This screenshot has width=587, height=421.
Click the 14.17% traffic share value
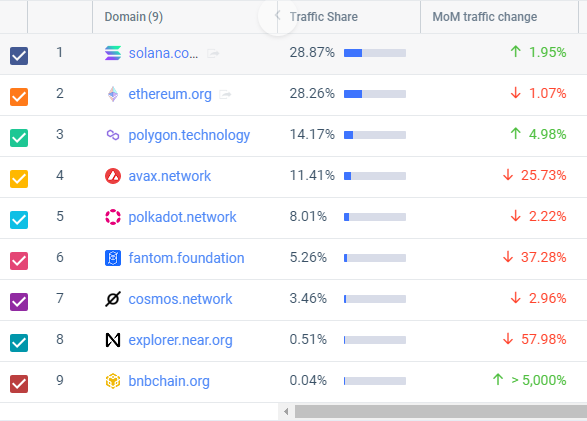[312, 134]
